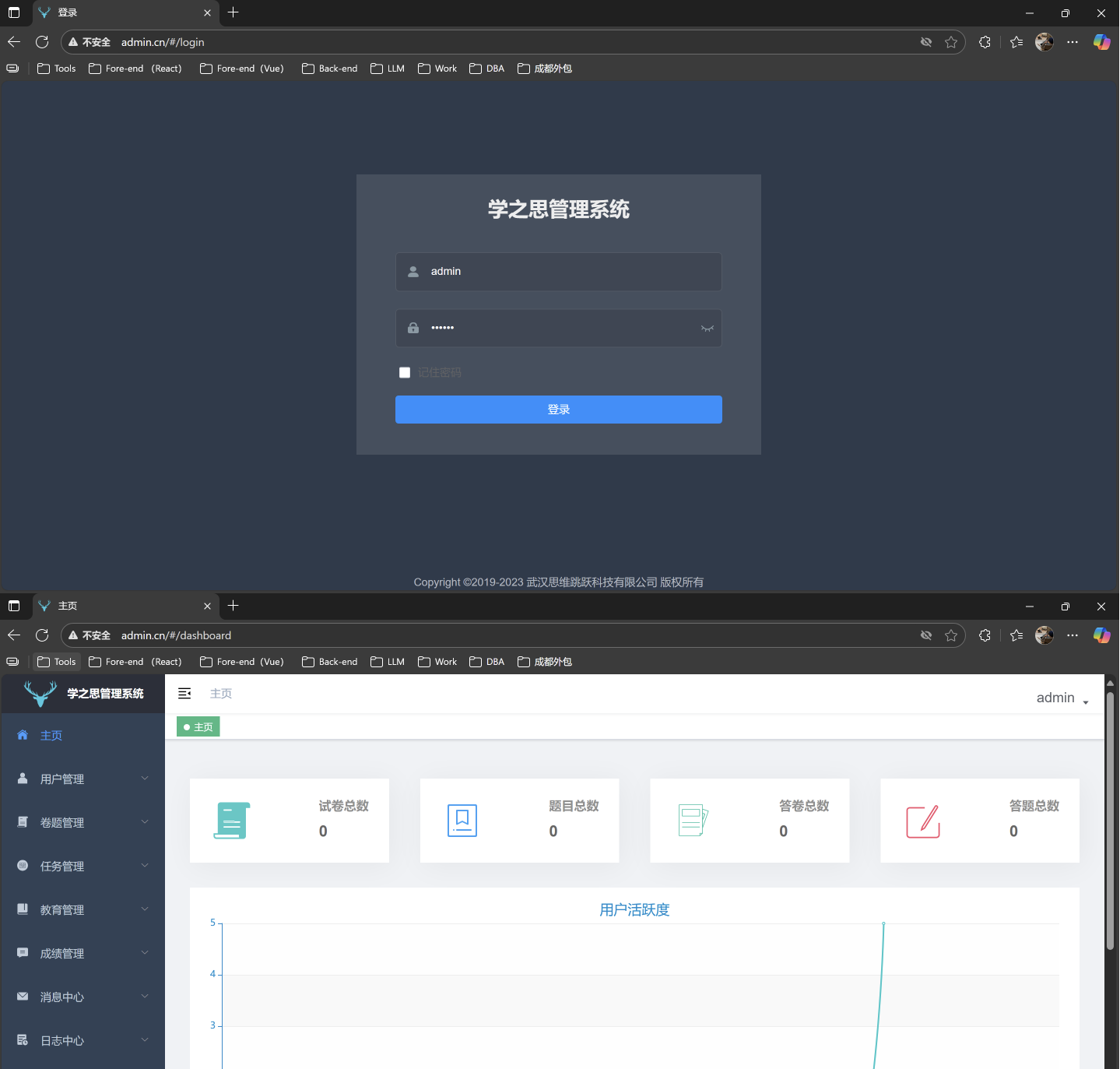
Task: Favorite the dashboard page with star icon
Action: (x=951, y=635)
